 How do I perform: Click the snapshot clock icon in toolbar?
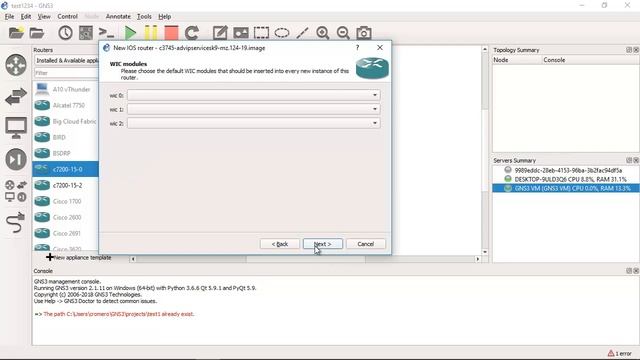click(x=65, y=33)
